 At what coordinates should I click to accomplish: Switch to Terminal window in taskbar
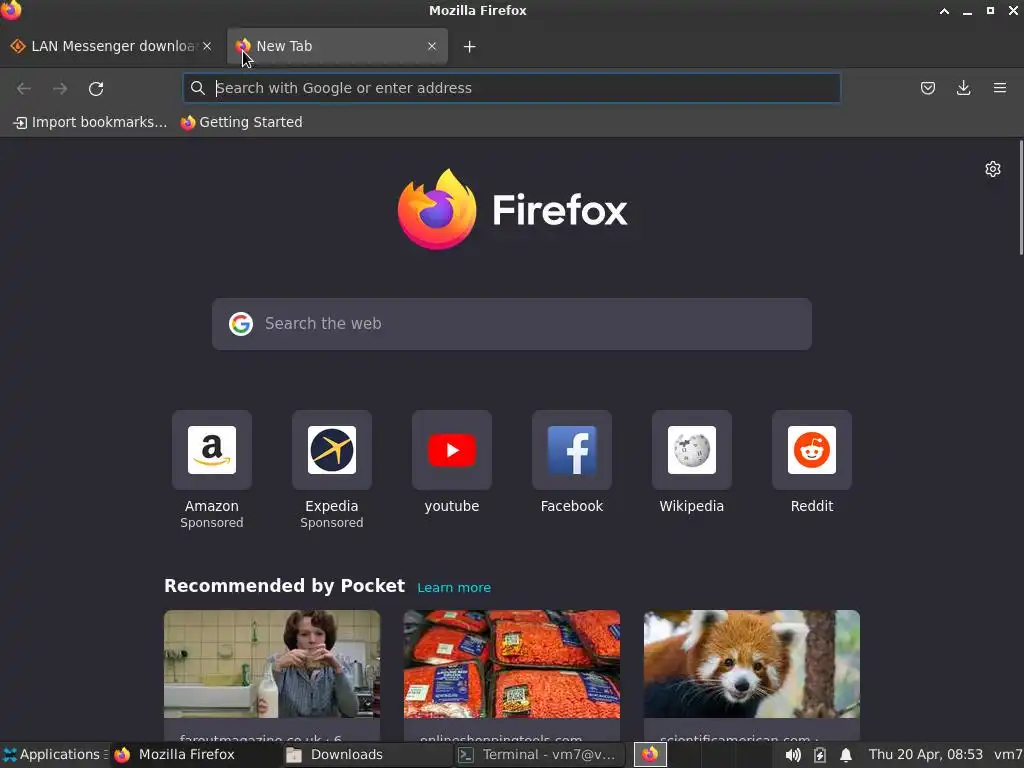[539, 755]
